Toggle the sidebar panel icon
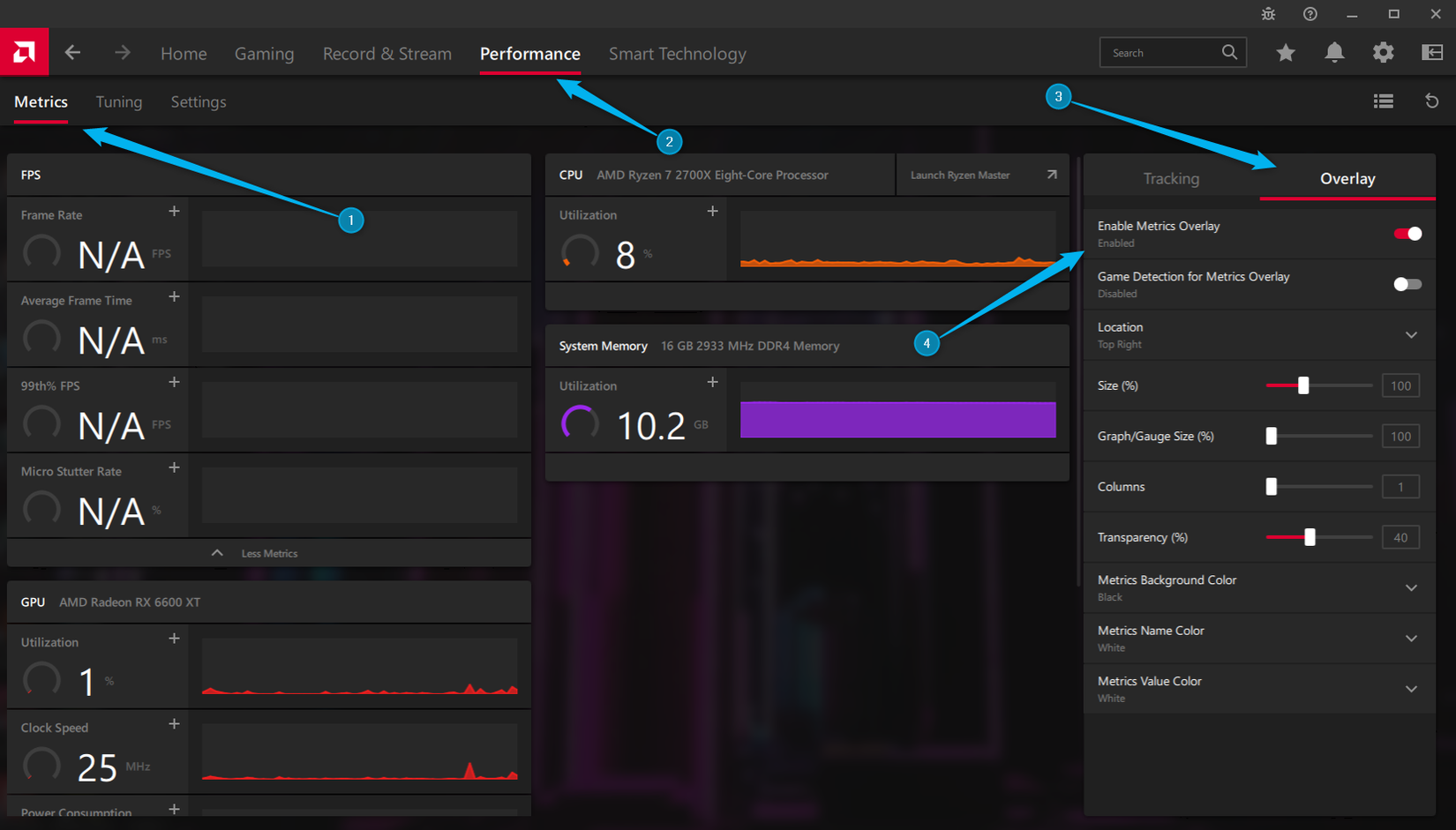This screenshot has height=830, width=1456. tap(1431, 53)
